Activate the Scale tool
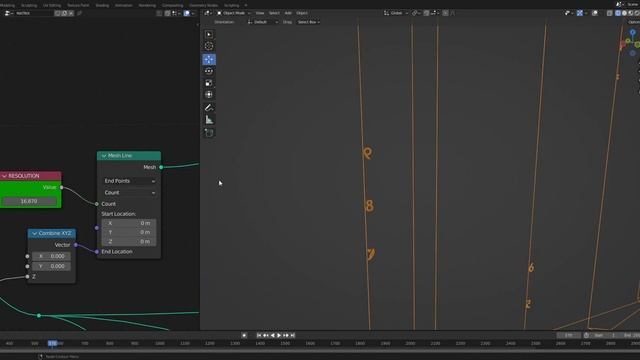Viewport: 640px width, 360px height. (x=209, y=83)
